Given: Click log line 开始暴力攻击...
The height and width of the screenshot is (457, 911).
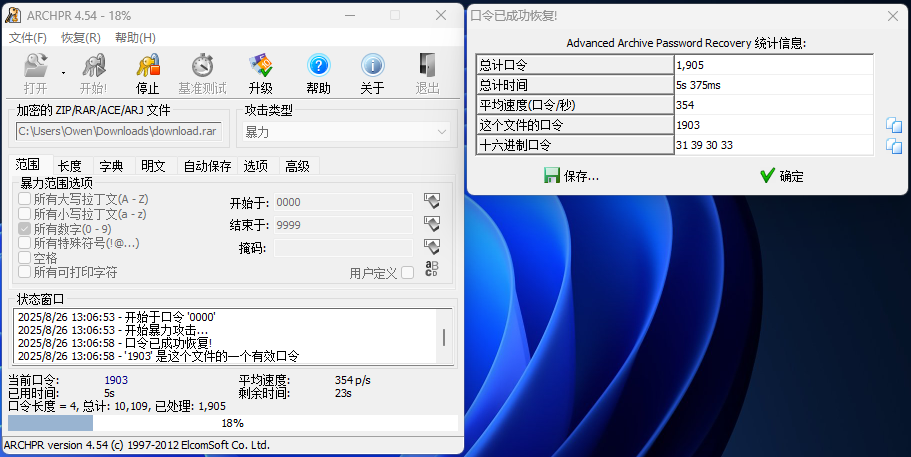Looking at the screenshot, I should pyautogui.click(x=113, y=330).
